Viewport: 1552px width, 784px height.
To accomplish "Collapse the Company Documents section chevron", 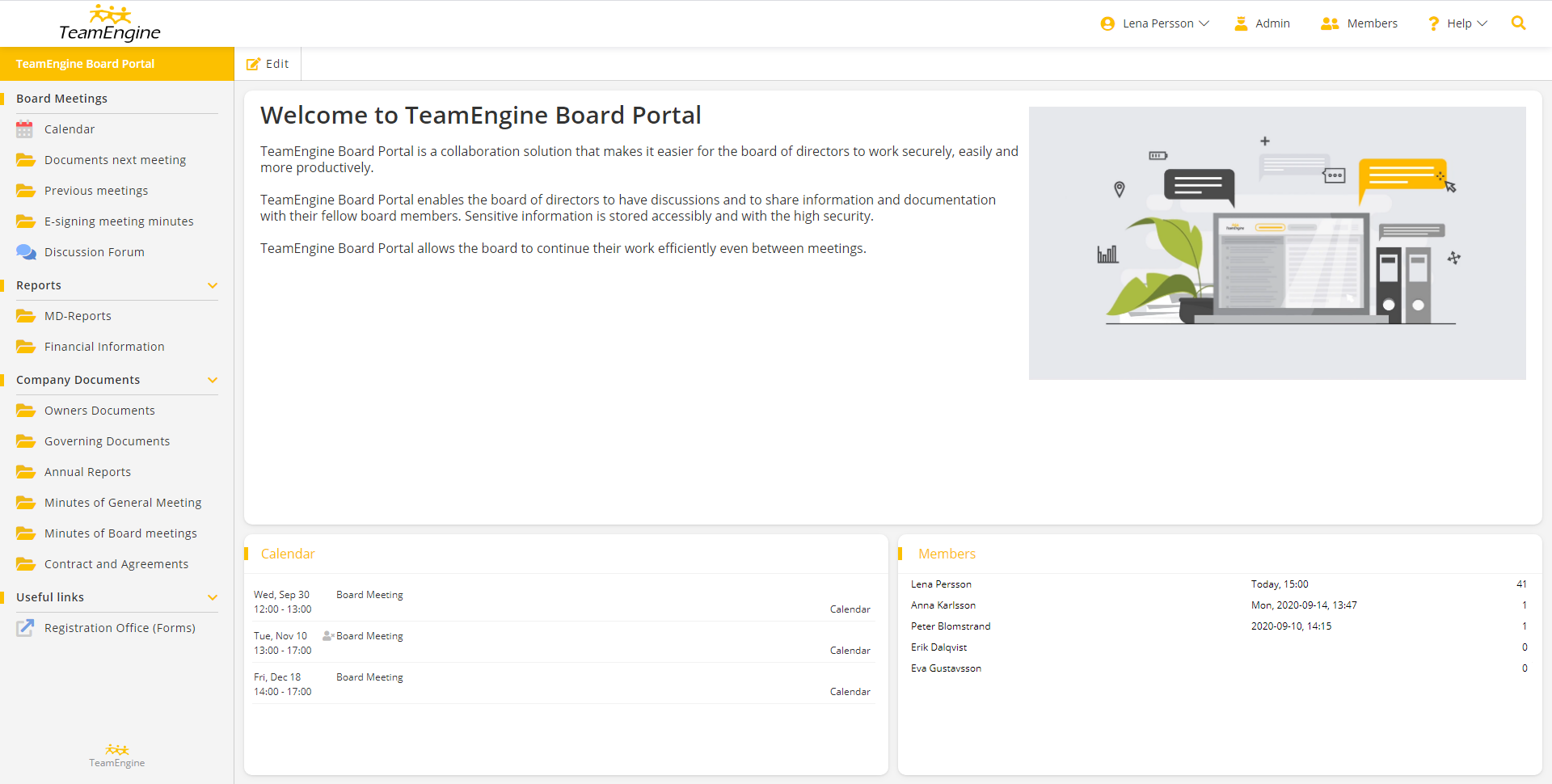I will (x=213, y=380).
